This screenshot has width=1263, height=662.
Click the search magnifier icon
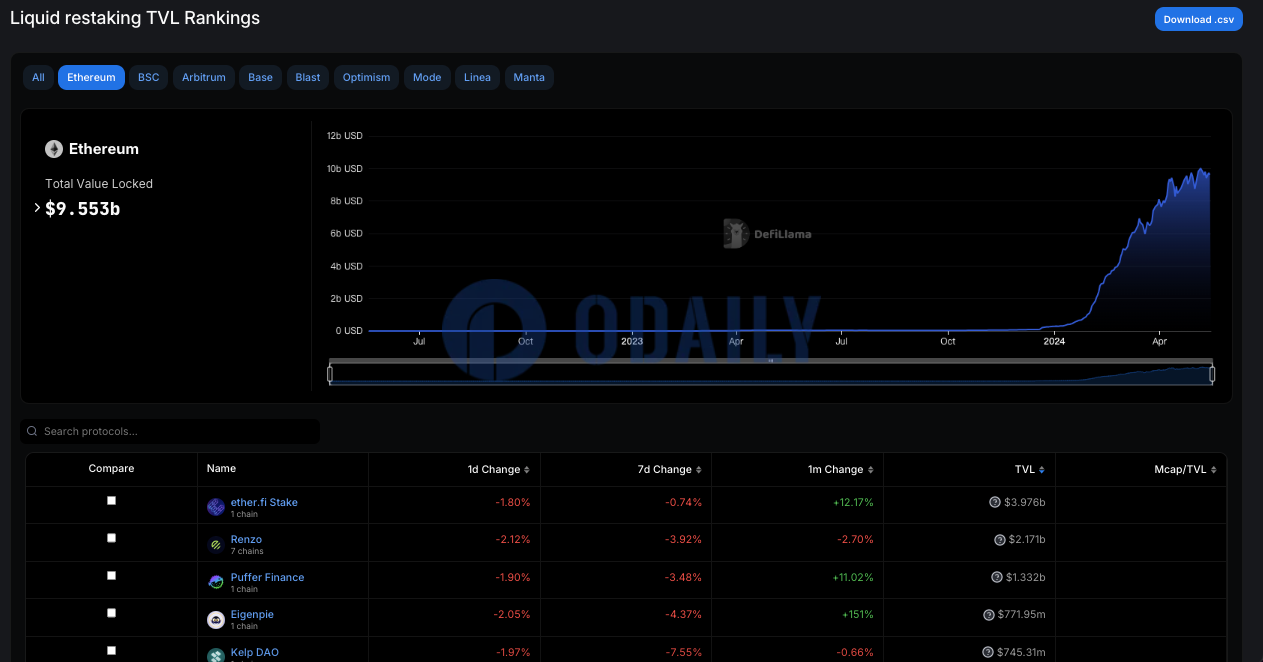34,431
